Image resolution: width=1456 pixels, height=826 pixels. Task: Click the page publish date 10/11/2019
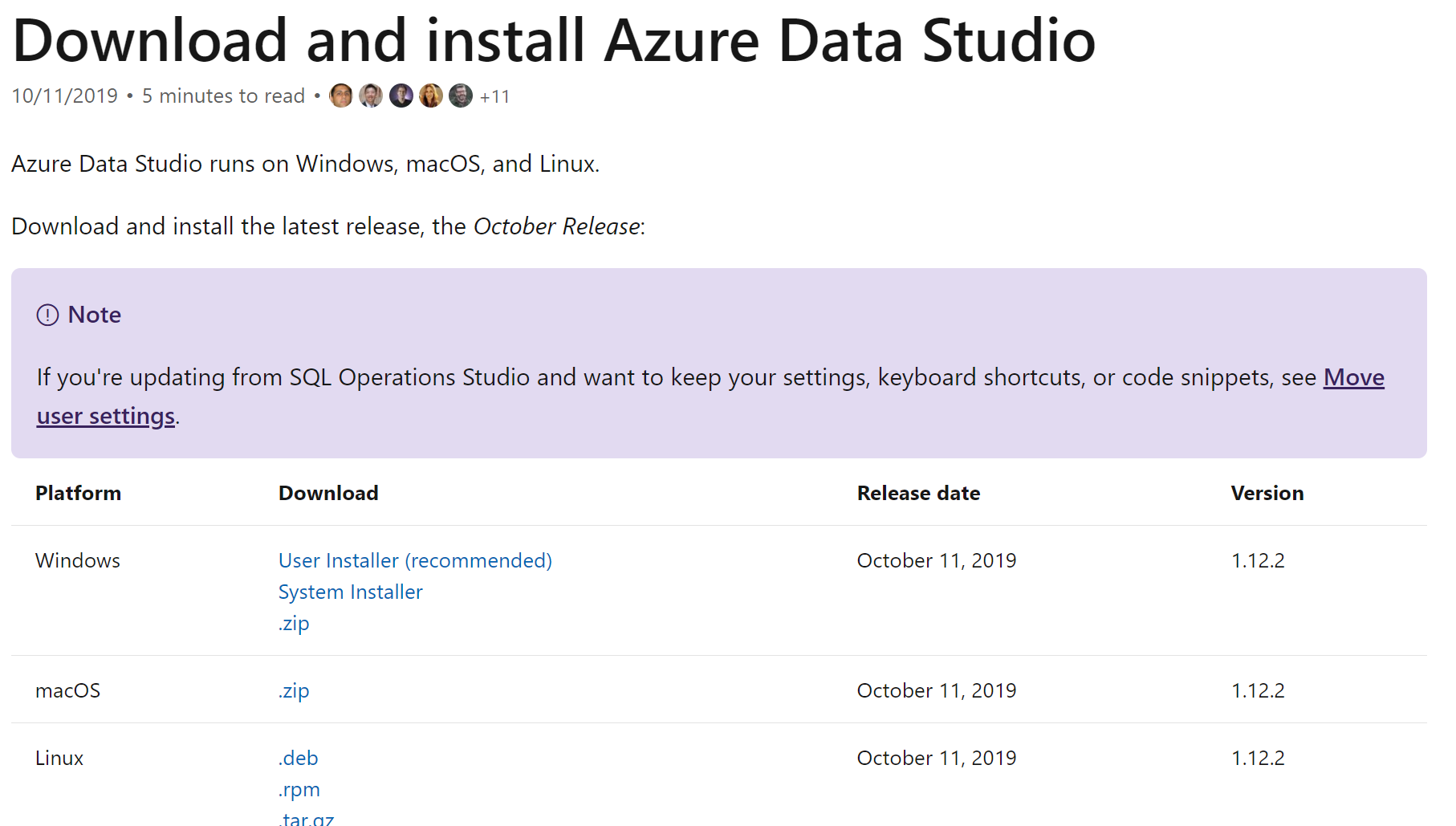tap(64, 96)
